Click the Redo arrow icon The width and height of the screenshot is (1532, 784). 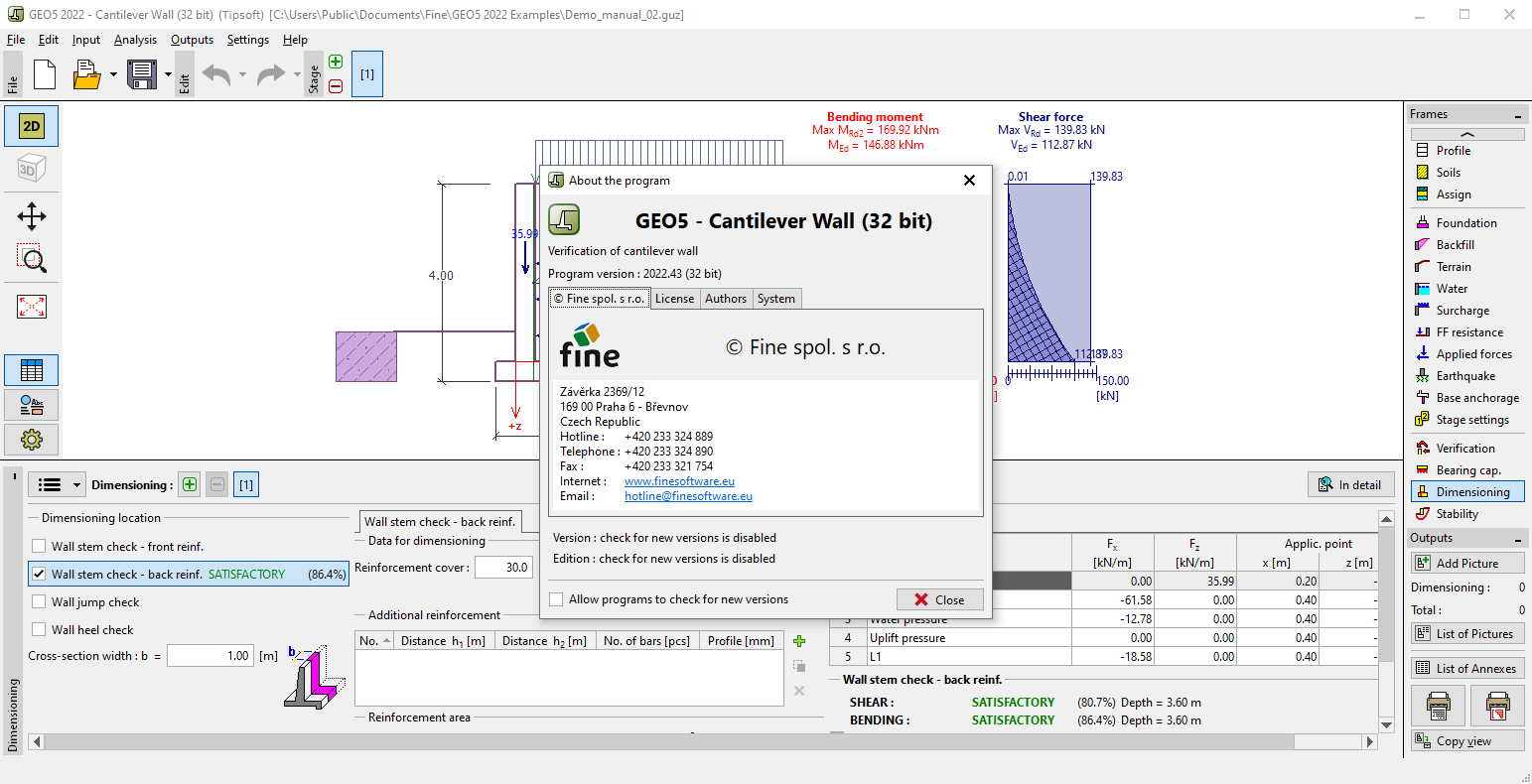(x=271, y=74)
